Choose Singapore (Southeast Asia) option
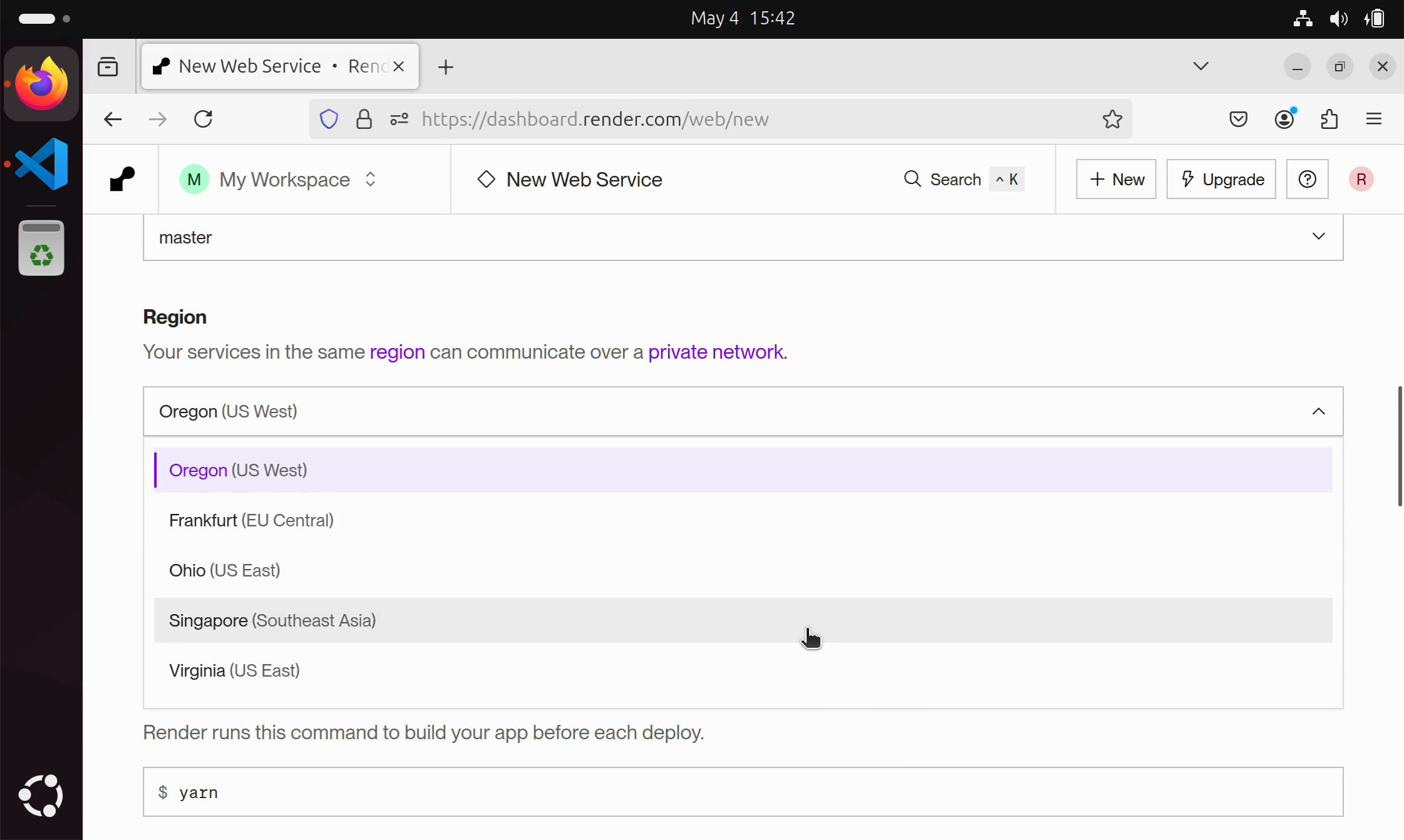This screenshot has height=840, width=1404. pos(272,620)
